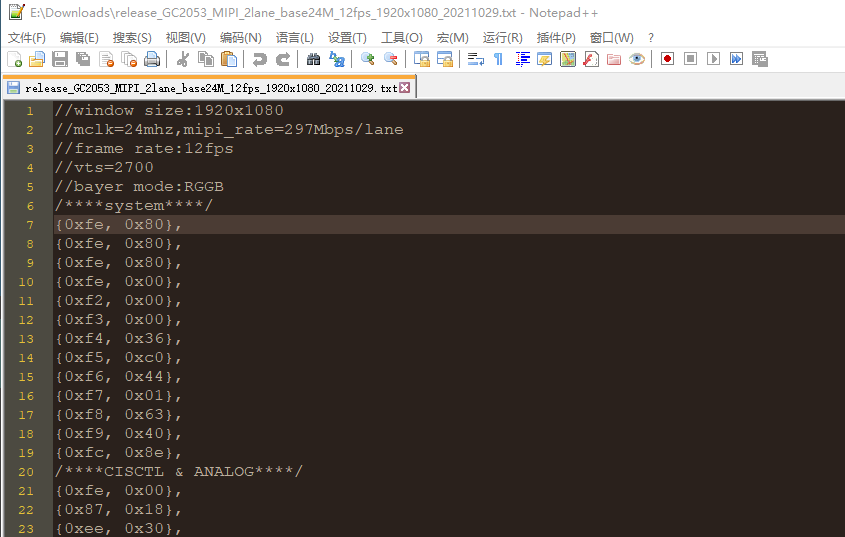Image resolution: width=845 pixels, height=537 pixels.
Task: Click the New file toolbar icon
Action: click(14, 59)
